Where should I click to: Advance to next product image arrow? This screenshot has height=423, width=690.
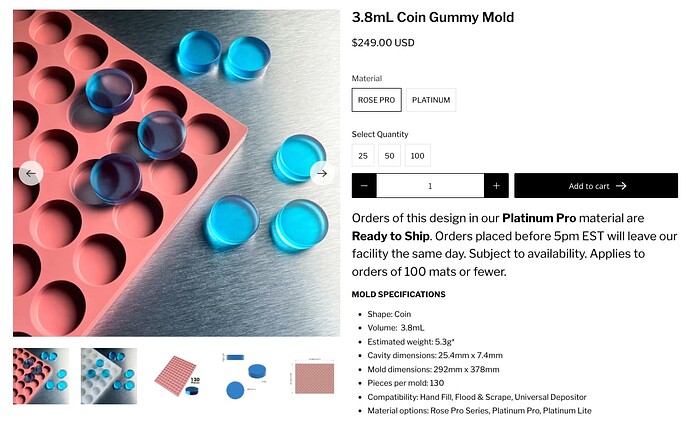(321, 173)
